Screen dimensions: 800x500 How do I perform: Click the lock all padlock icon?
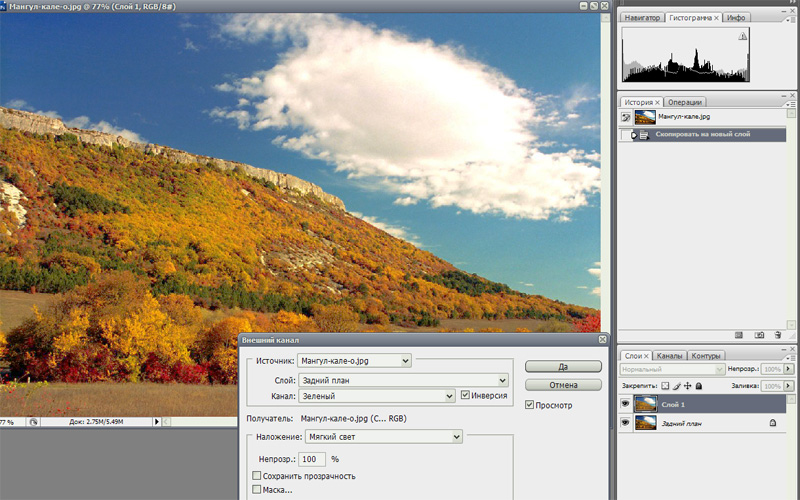point(699,385)
